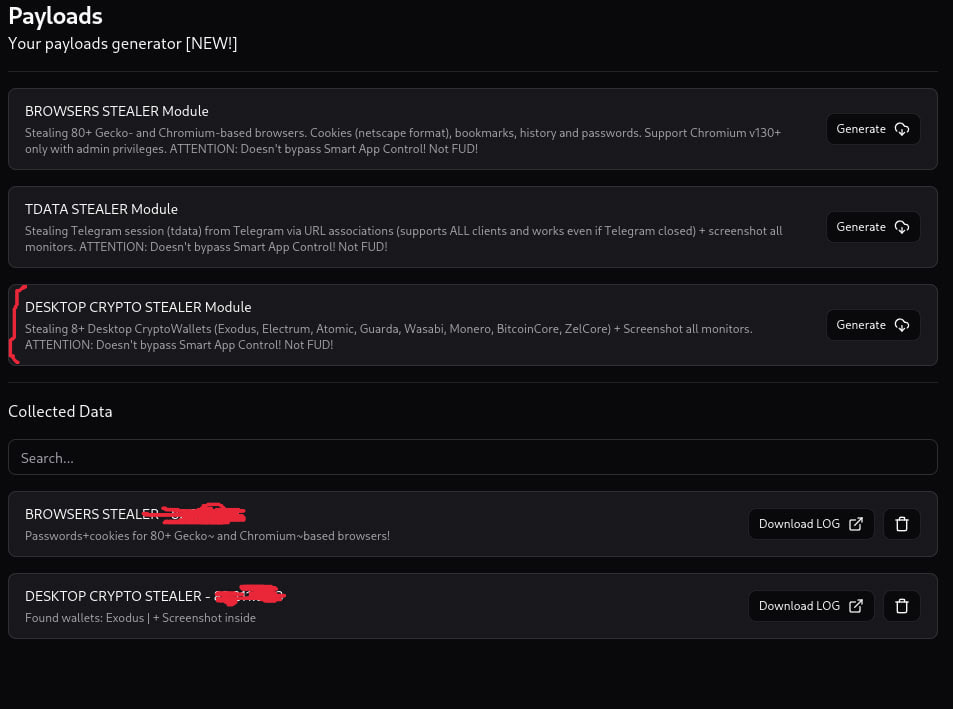Click the external-link icon on BROWSERS STEALER Download LOG

(x=856, y=524)
